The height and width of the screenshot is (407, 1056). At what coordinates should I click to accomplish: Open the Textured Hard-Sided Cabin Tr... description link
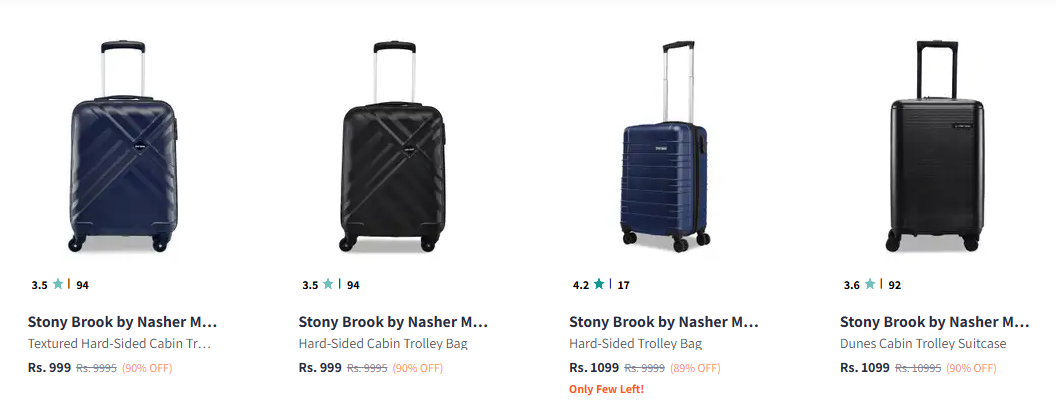point(119,344)
